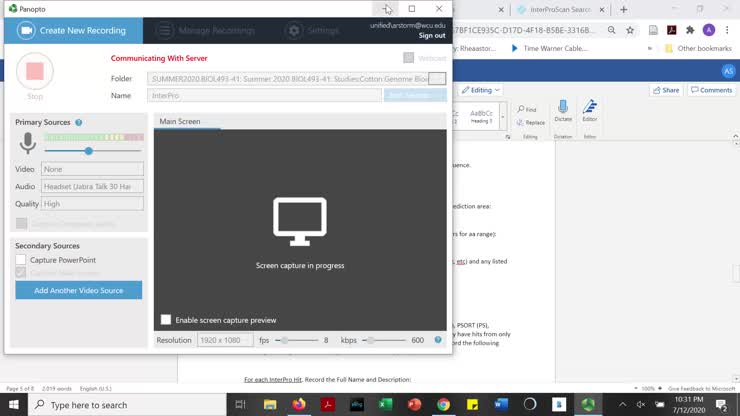The width and height of the screenshot is (740, 416).
Task: Click Word account AS avatar
Action: pyautogui.click(x=728, y=71)
